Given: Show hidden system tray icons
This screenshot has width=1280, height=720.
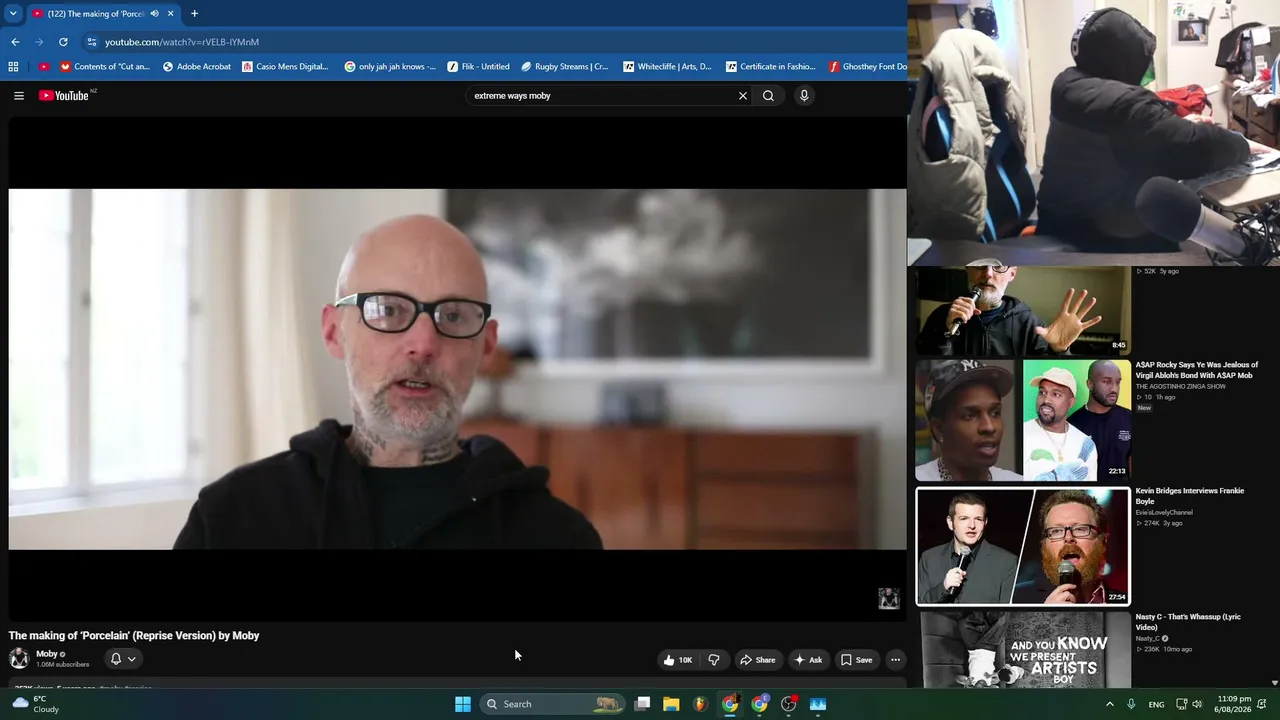Looking at the screenshot, I should (1109, 704).
